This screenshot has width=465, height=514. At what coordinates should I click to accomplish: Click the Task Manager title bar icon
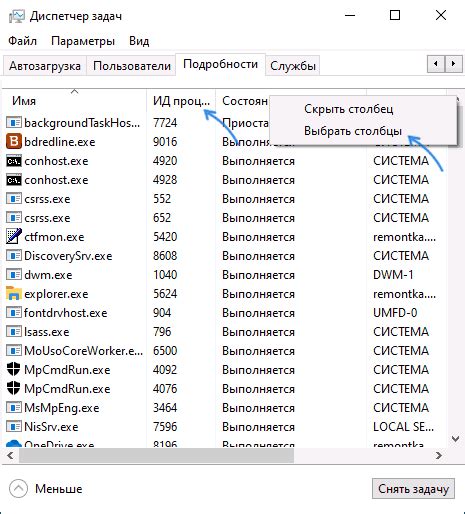point(17,16)
